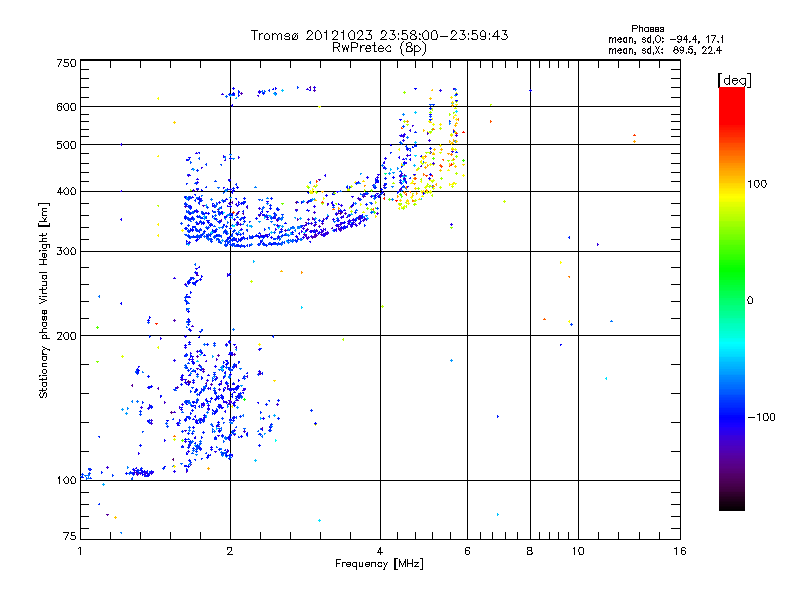The width and height of the screenshot is (800, 600).
Task: Click the y-axis tick label '75'
Action: [70, 536]
